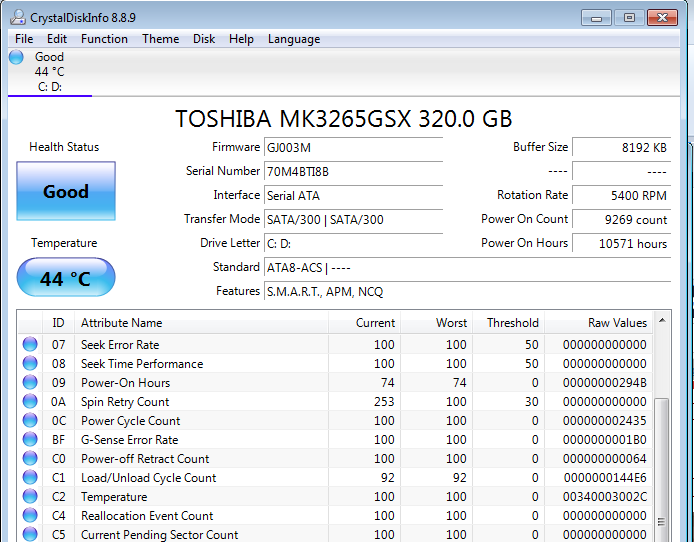
Task: Click the status orb for G-Sense Error Rate
Action: click(30, 440)
